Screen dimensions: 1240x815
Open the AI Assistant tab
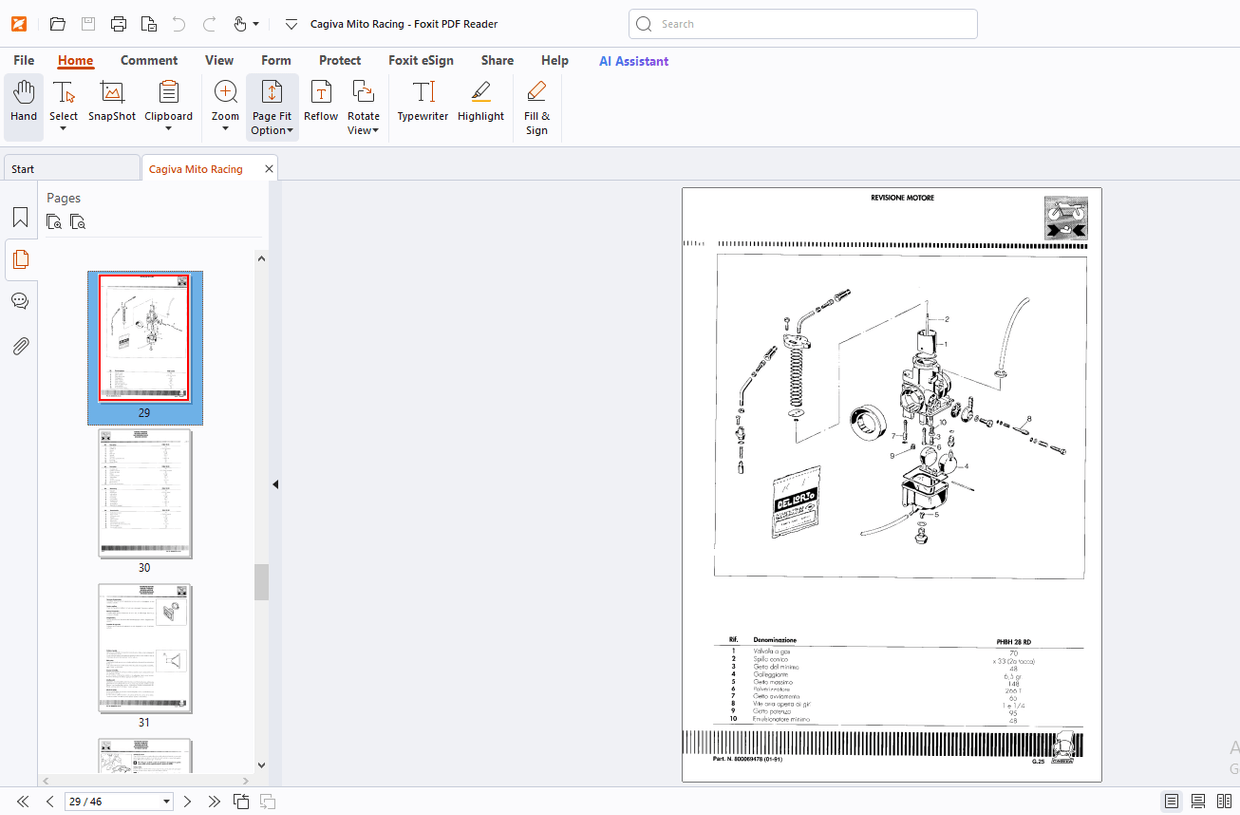point(633,61)
